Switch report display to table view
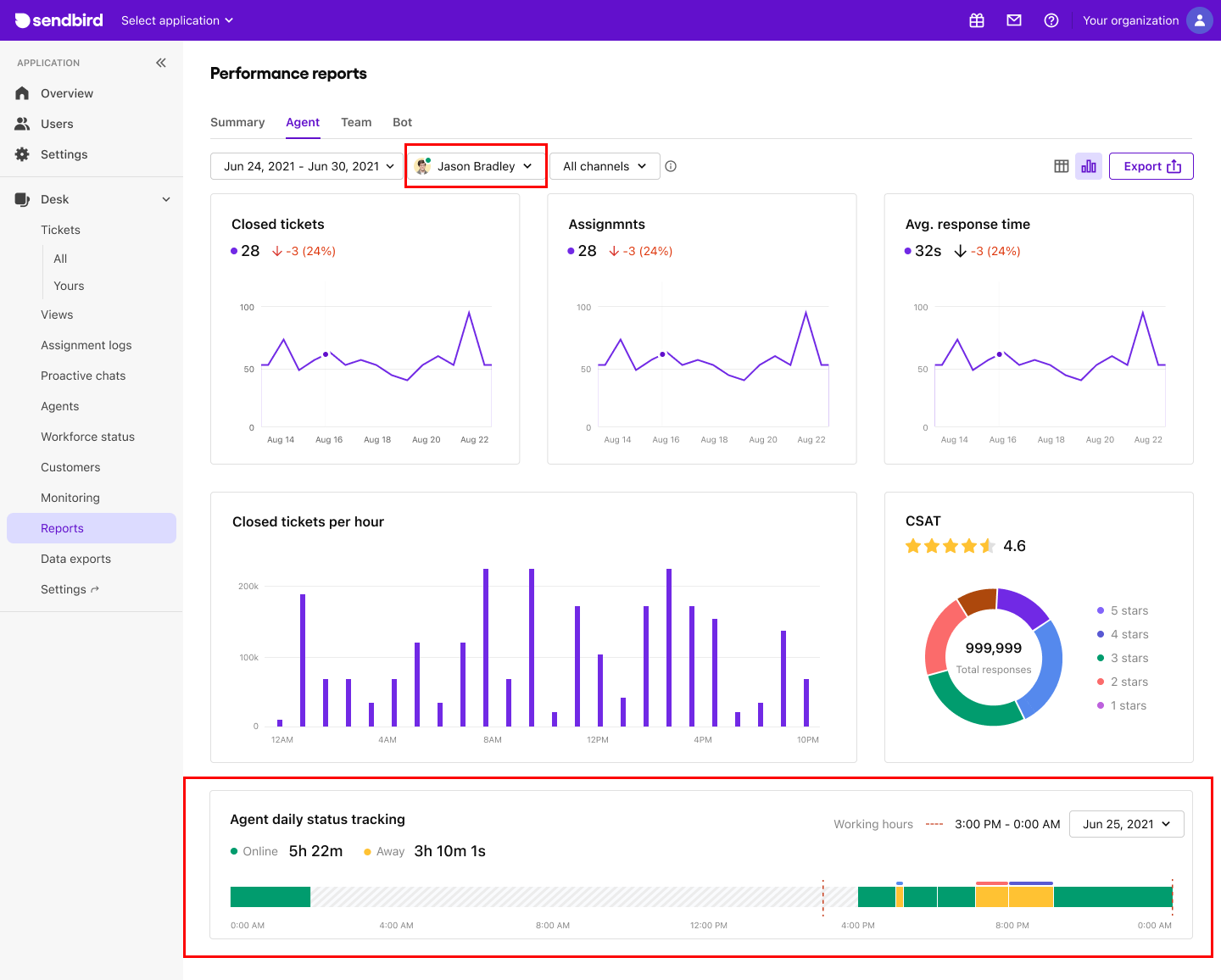This screenshot has width=1221, height=980. [x=1061, y=166]
